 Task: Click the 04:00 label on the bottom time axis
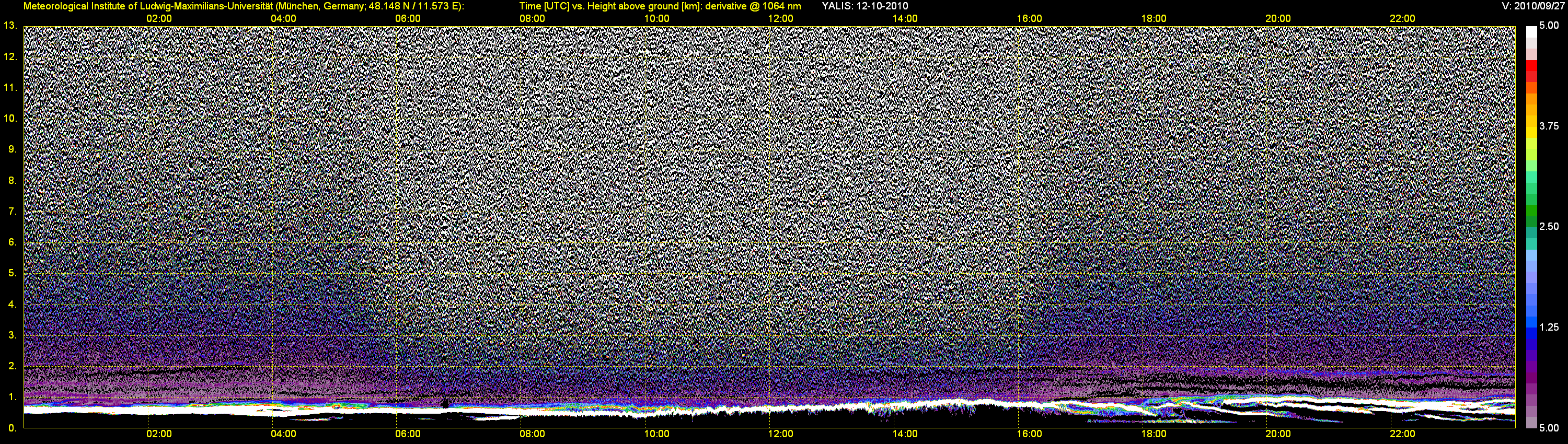(x=283, y=434)
